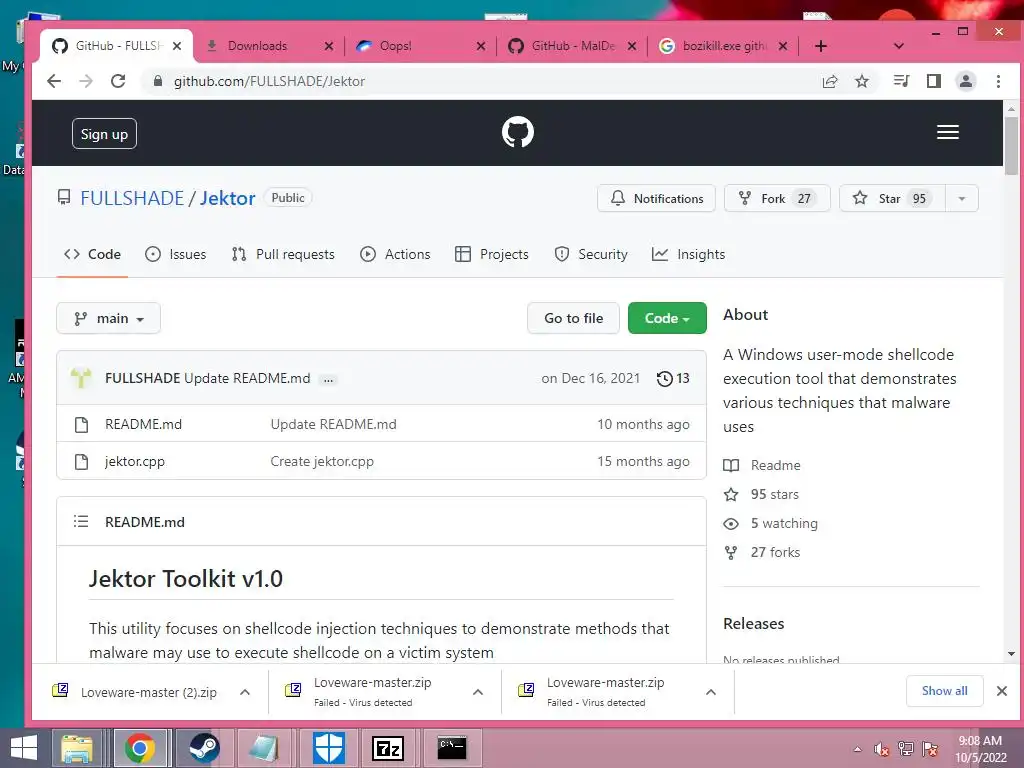This screenshot has height=768, width=1024.
Task: Open the Star lists dropdown arrow
Action: [x=961, y=199]
